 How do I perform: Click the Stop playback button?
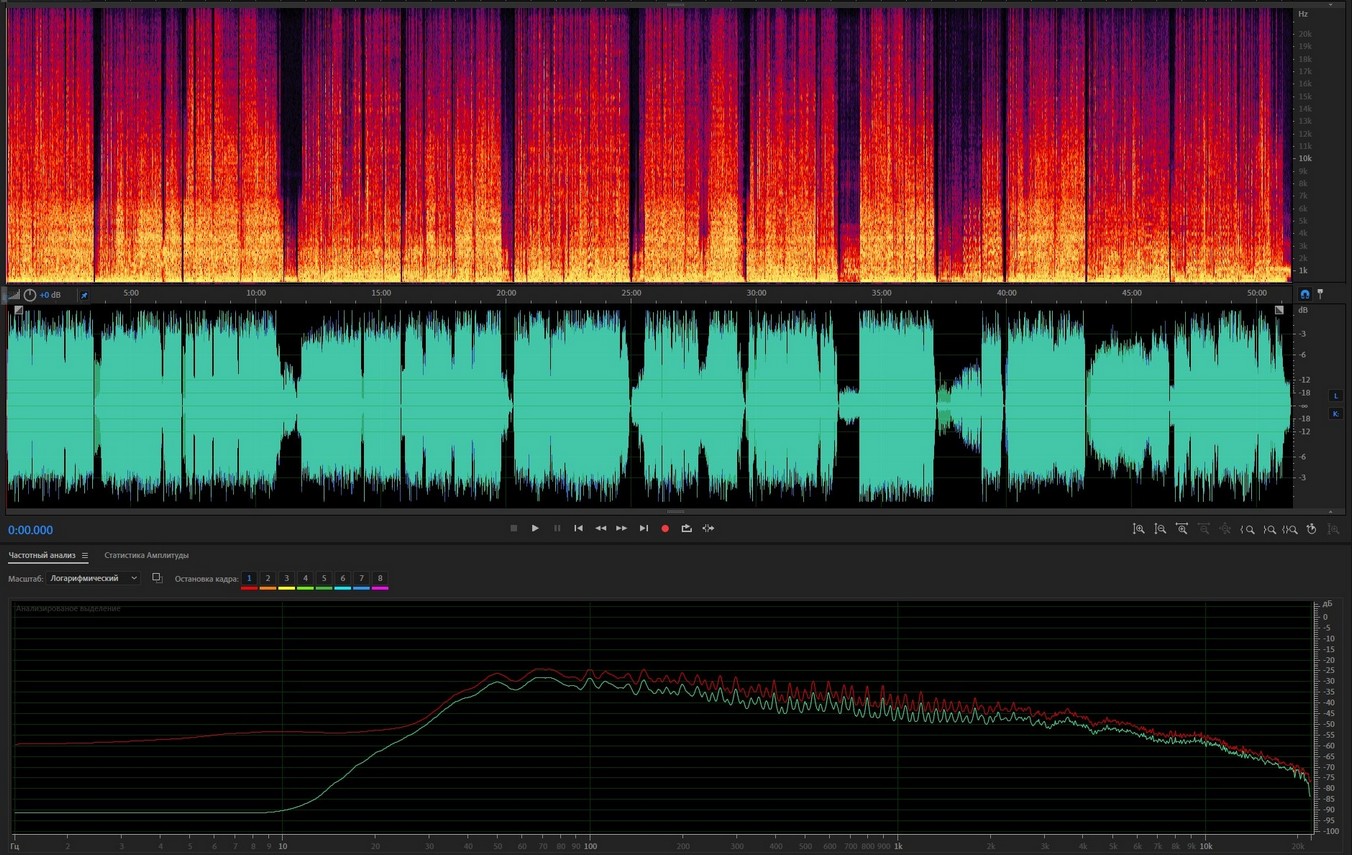pyautogui.click(x=514, y=528)
